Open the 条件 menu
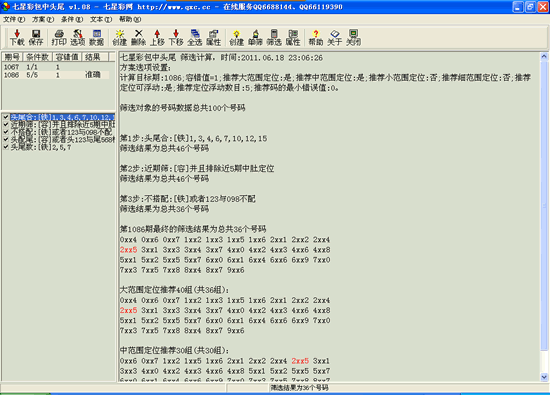This screenshot has height=395, width=550. pos(72,19)
